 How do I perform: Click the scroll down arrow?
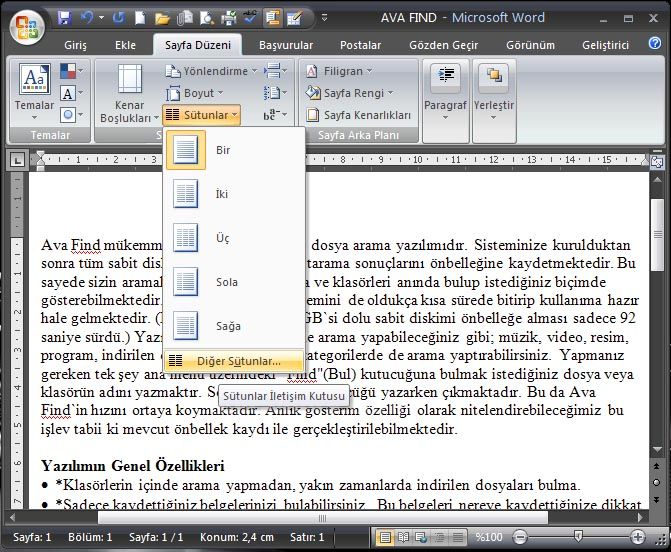(x=657, y=450)
